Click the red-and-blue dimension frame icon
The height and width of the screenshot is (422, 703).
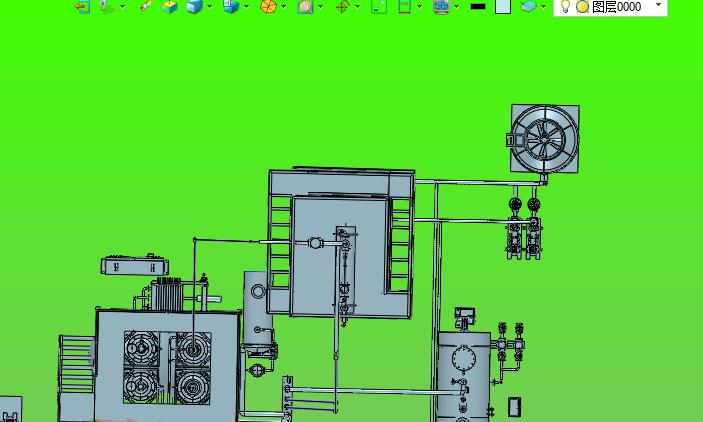404,6
